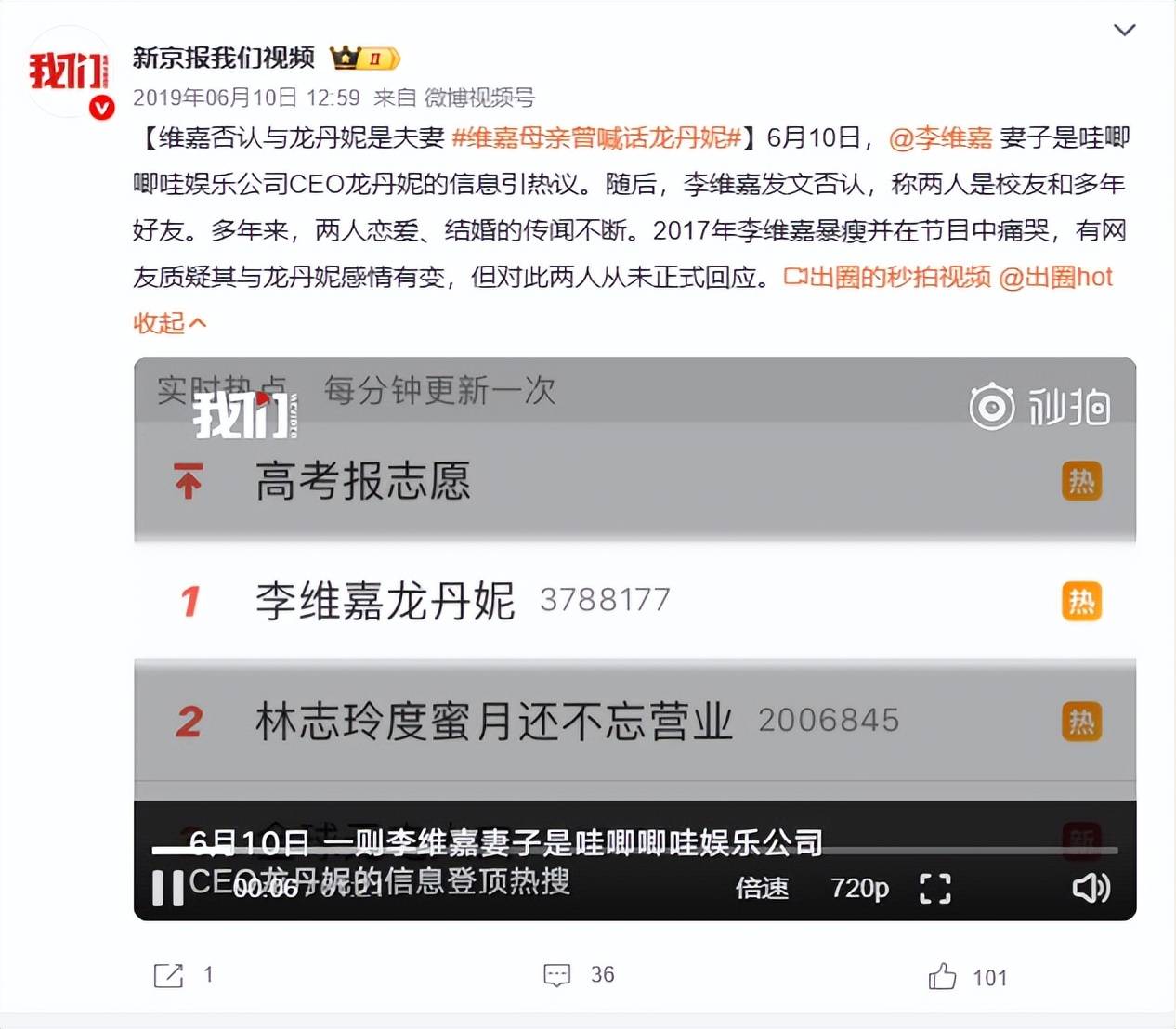The height and width of the screenshot is (1029, 1176).
Task: Open the post options chevron menu
Action: [x=1124, y=31]
